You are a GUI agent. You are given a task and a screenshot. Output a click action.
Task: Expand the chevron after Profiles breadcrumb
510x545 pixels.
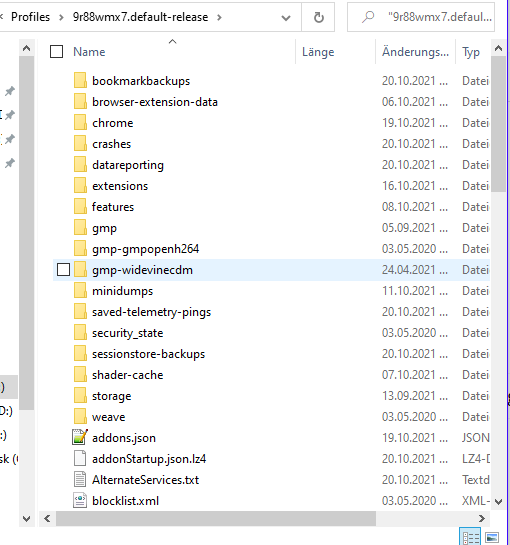pos(61,17)
